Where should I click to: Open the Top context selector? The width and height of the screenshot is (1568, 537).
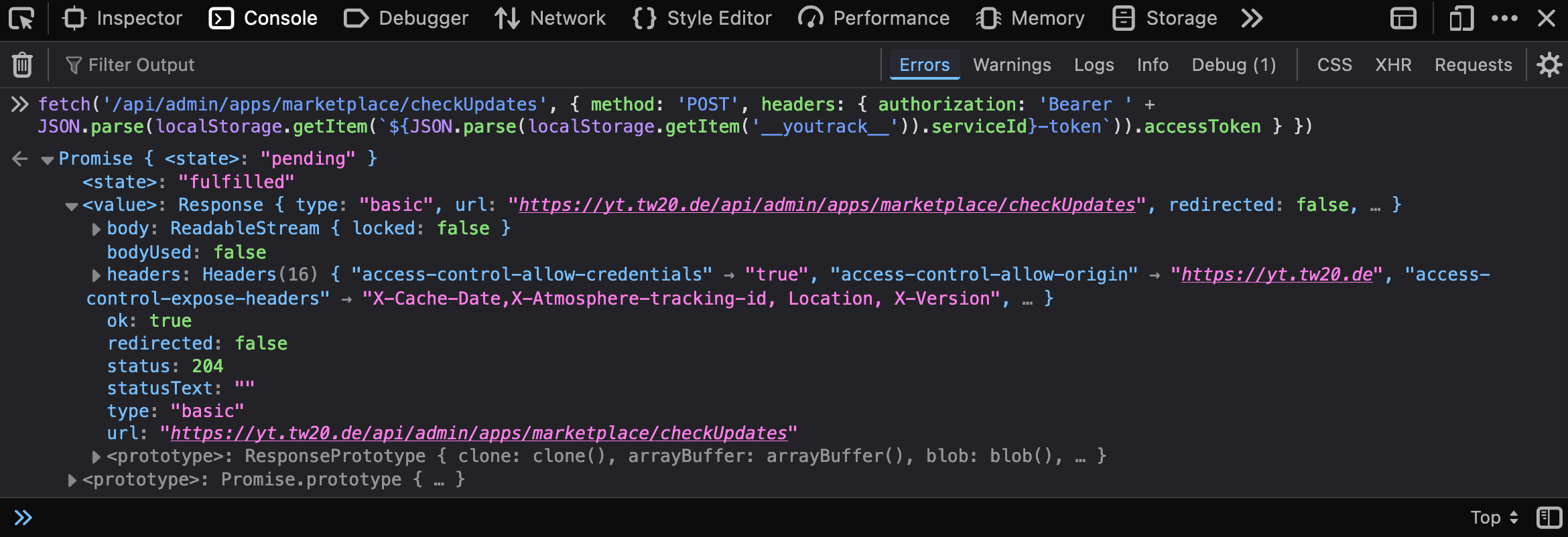coord(1494,518)
